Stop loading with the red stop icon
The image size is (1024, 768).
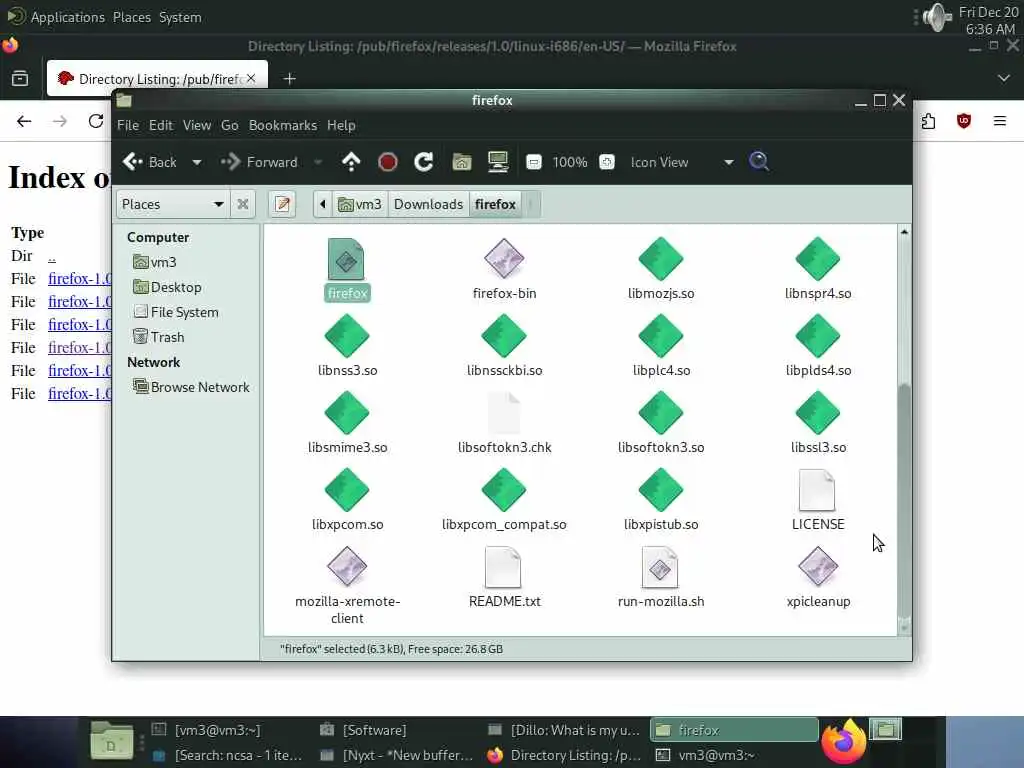387,162
